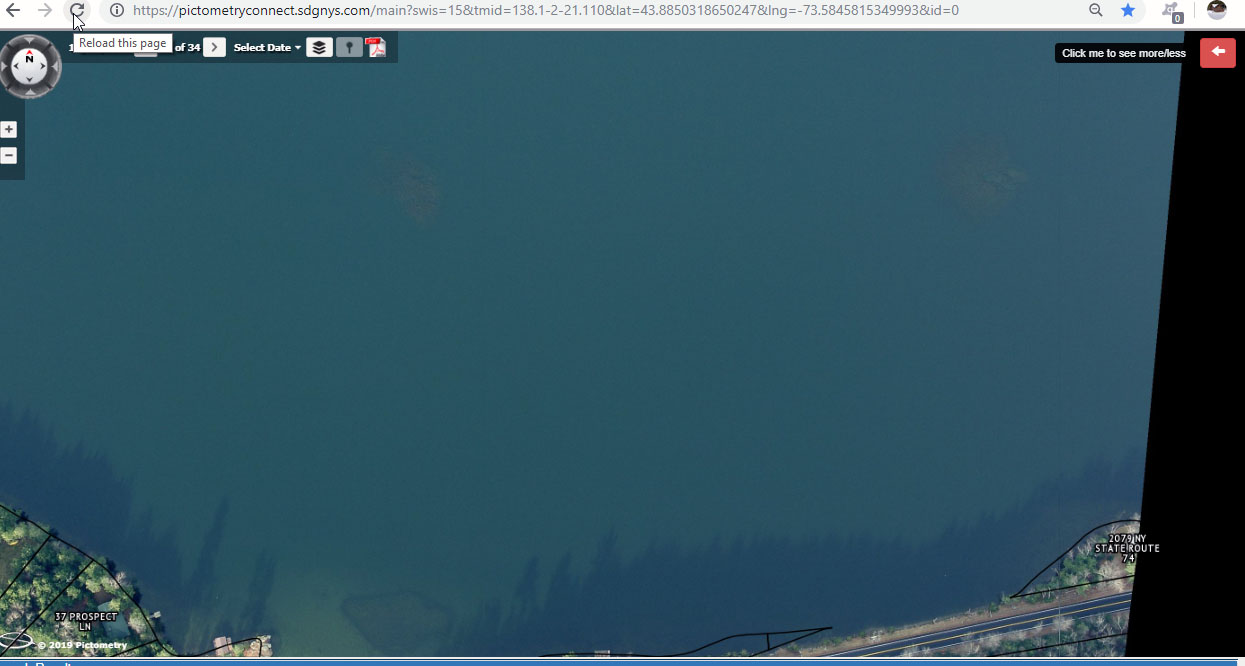Open the extension icon with 0 badge

coord(1172,11)
